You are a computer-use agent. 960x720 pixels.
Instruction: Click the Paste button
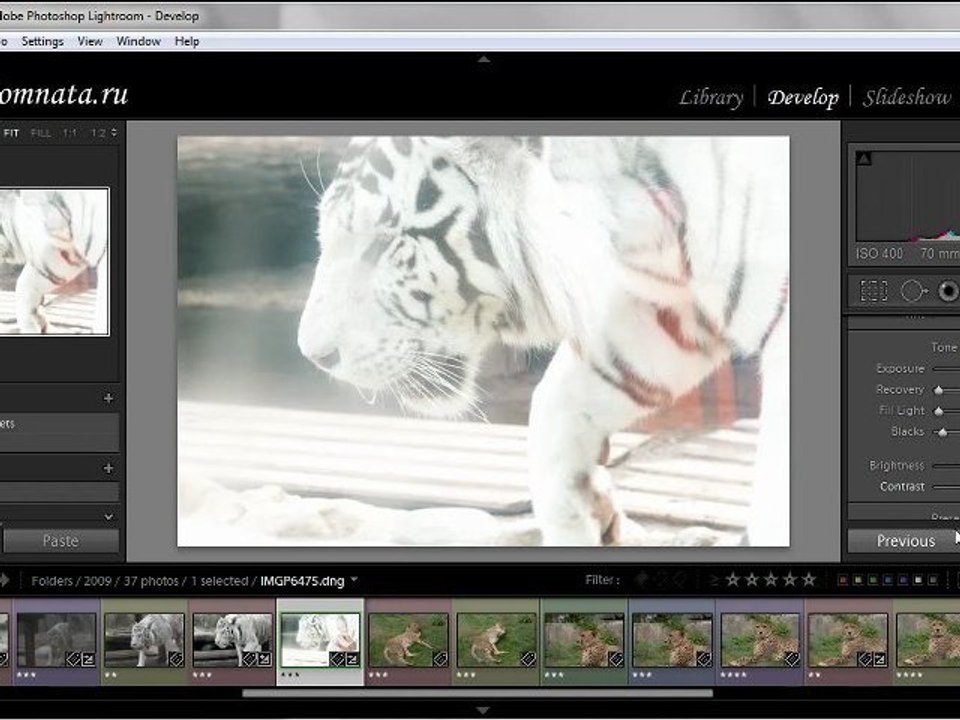(60, 541)
